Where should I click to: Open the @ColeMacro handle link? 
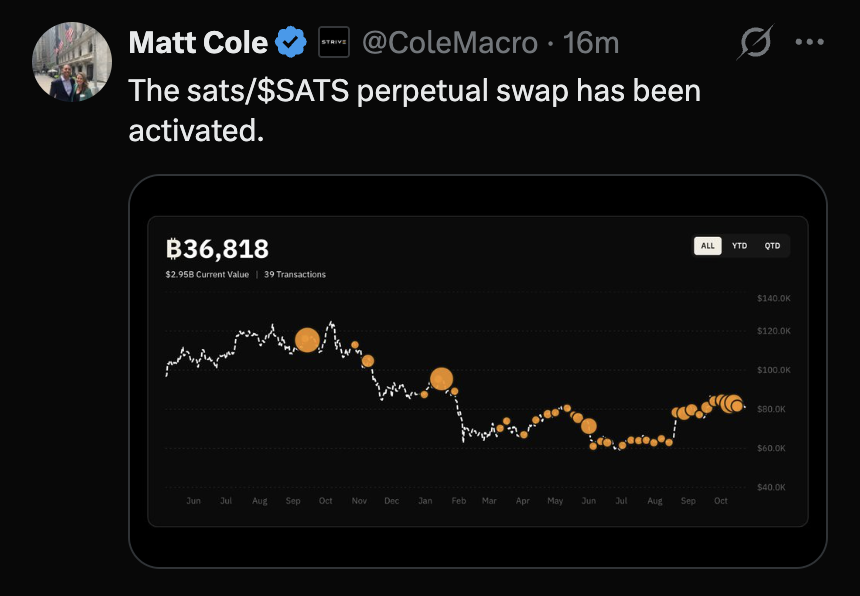[x=450, y=43]
